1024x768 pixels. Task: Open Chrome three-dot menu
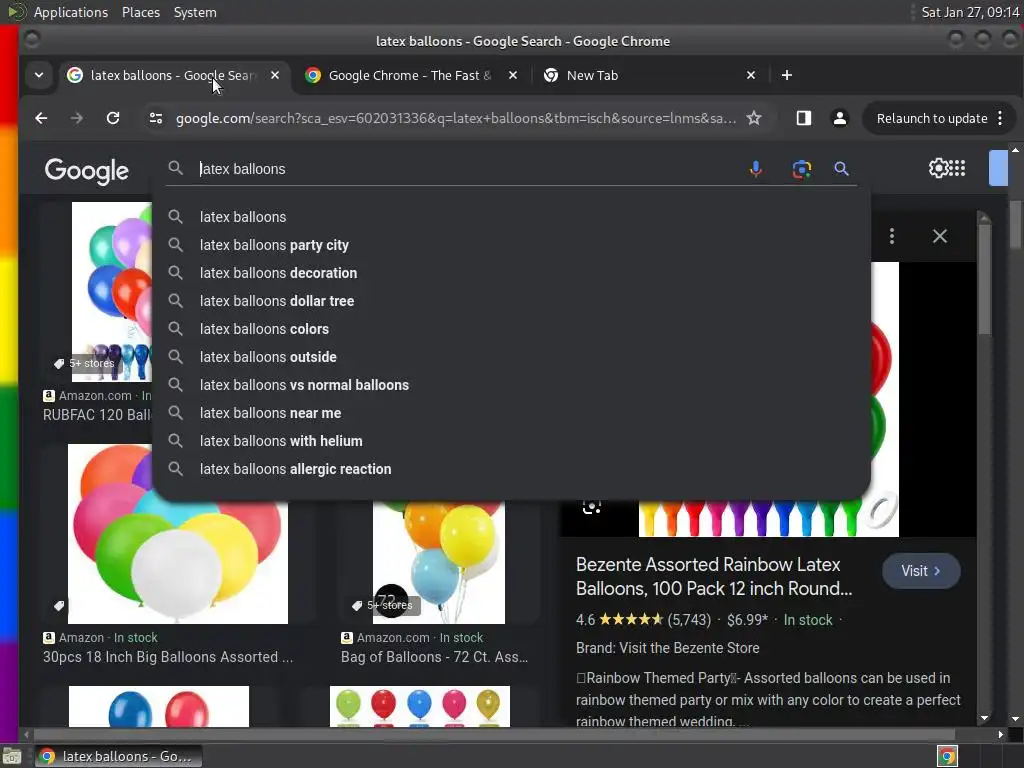pyautogui.click(x=1000, y=118)
